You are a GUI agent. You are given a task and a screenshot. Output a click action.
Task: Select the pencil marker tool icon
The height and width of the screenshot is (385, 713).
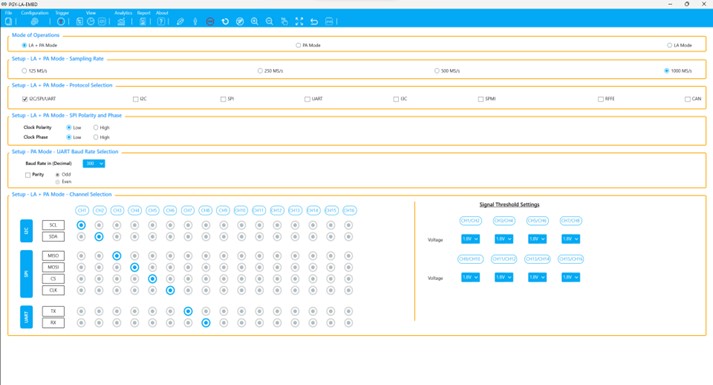point(181,21)
